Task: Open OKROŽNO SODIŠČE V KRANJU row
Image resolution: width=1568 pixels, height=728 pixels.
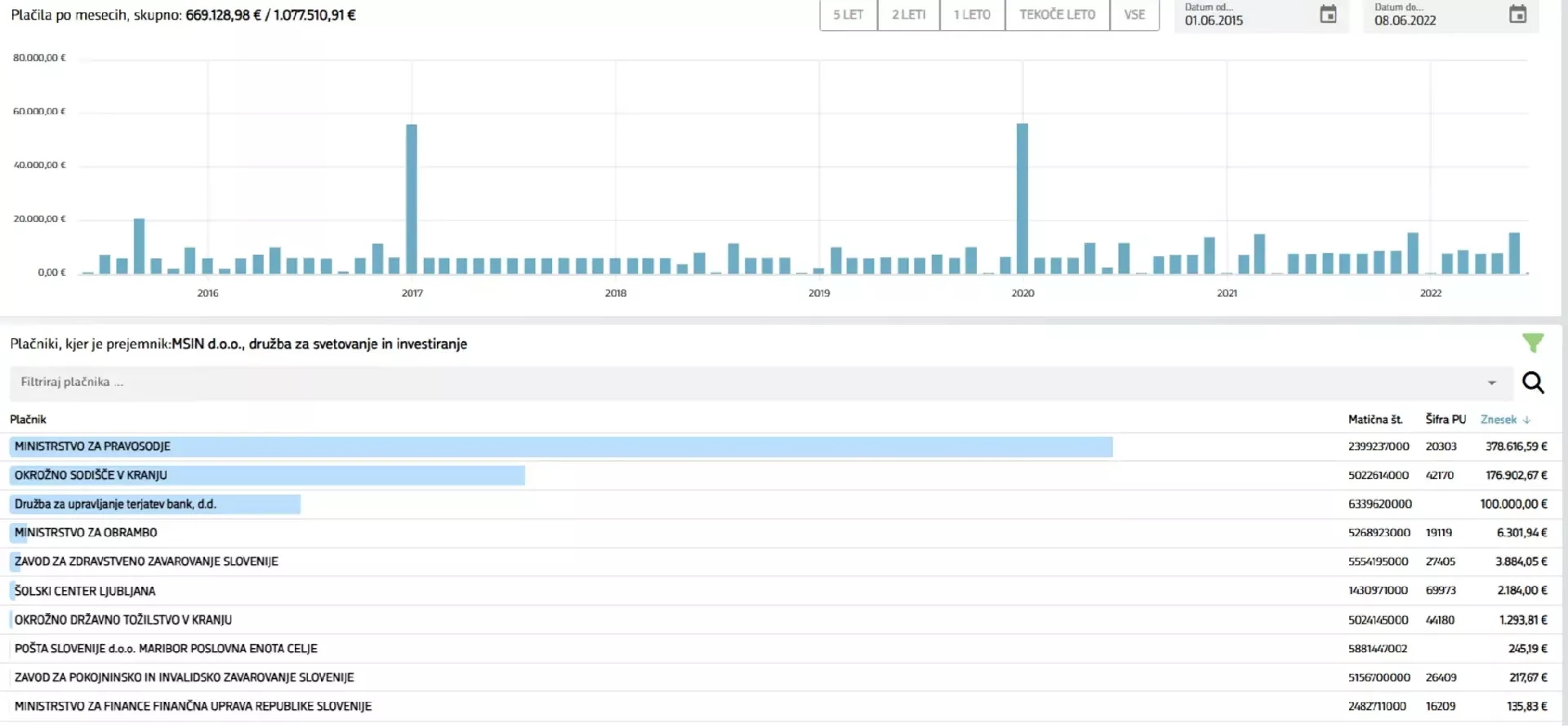Action: coord(91,475)
